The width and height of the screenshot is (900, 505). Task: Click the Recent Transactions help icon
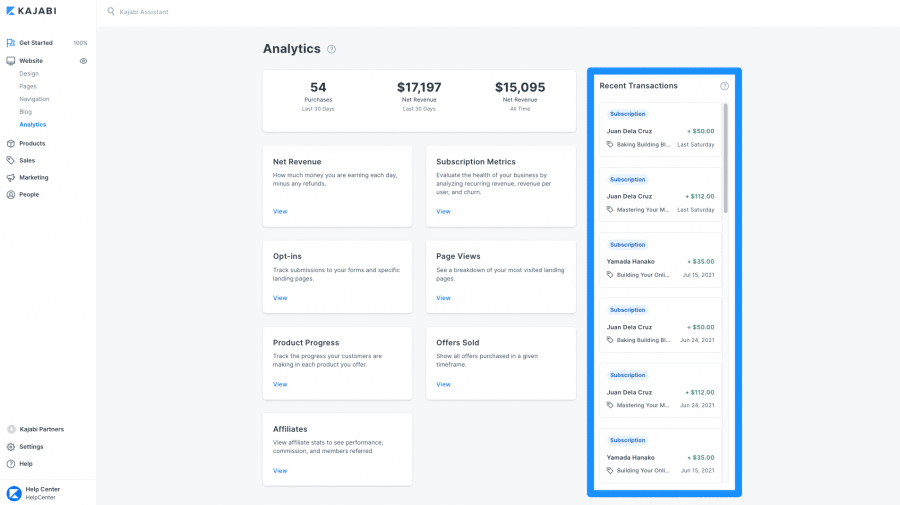[724, 86]
